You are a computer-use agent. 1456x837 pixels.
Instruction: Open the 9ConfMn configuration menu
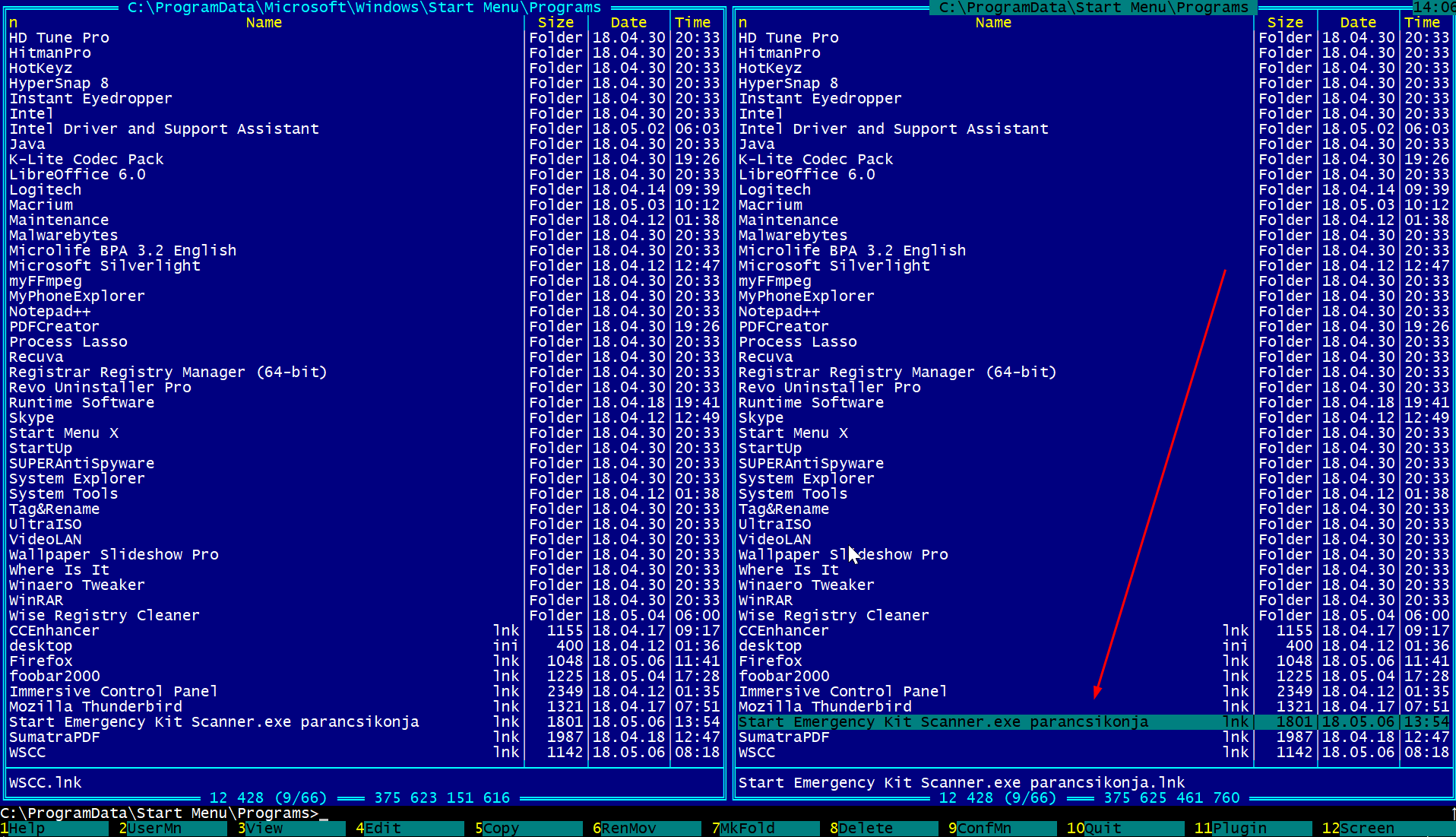coord(1002,829)
